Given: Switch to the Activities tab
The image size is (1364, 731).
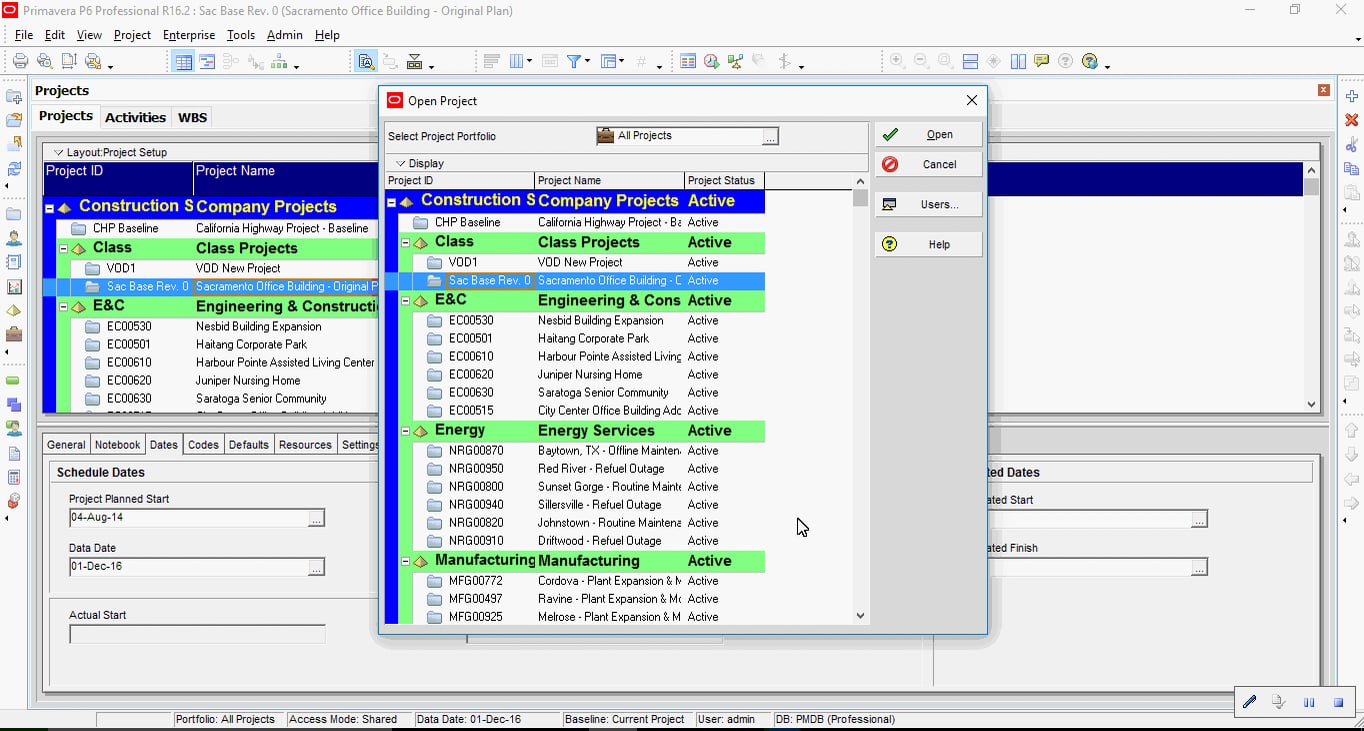Looking at the screenshot, I should [x=136, y=117].
